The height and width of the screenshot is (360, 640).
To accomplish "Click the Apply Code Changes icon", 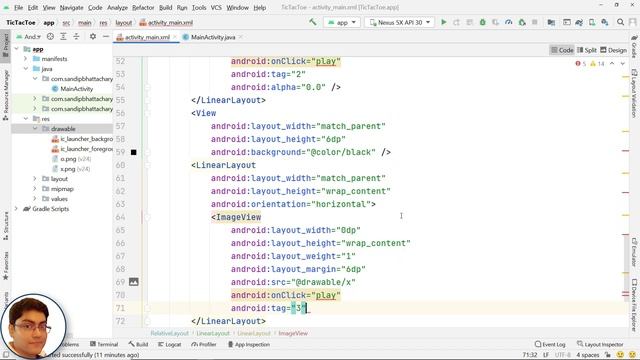I will click(x=469, y=22).
